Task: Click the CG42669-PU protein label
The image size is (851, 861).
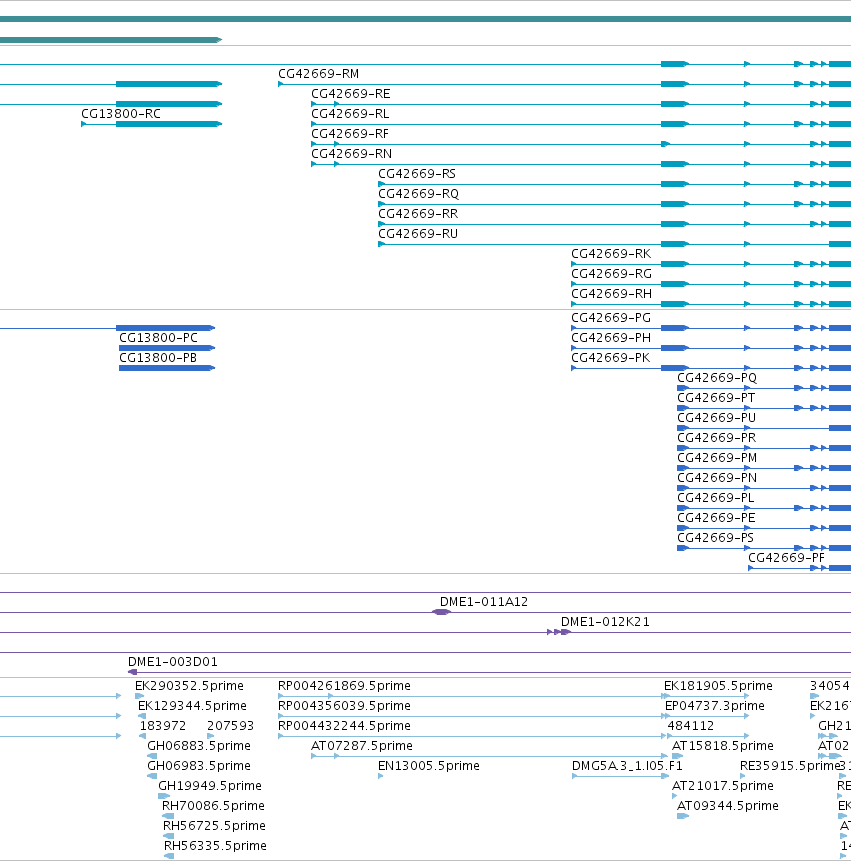Action: (x=716, y=418)
